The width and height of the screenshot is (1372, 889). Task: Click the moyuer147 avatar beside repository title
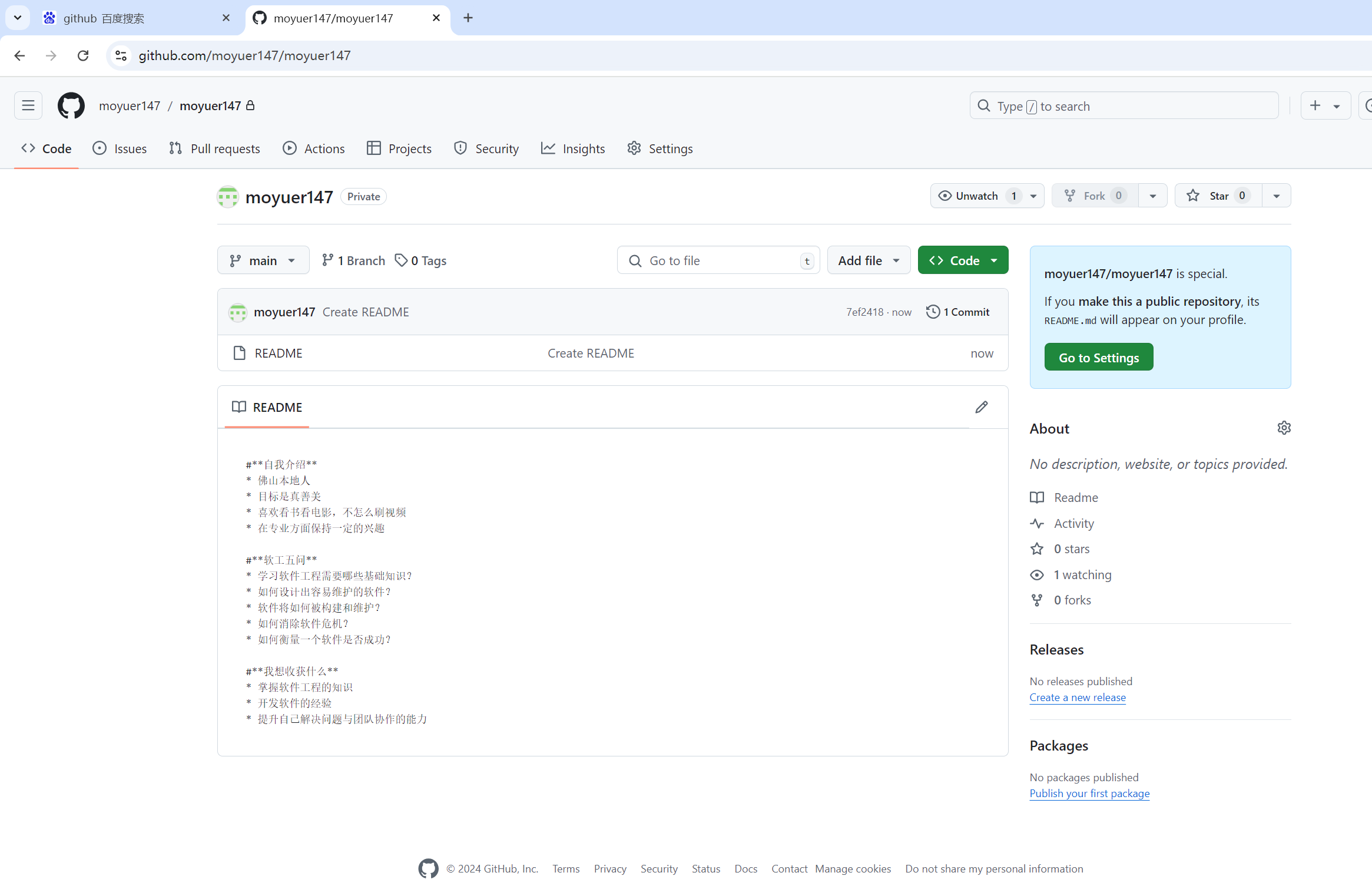228,197
